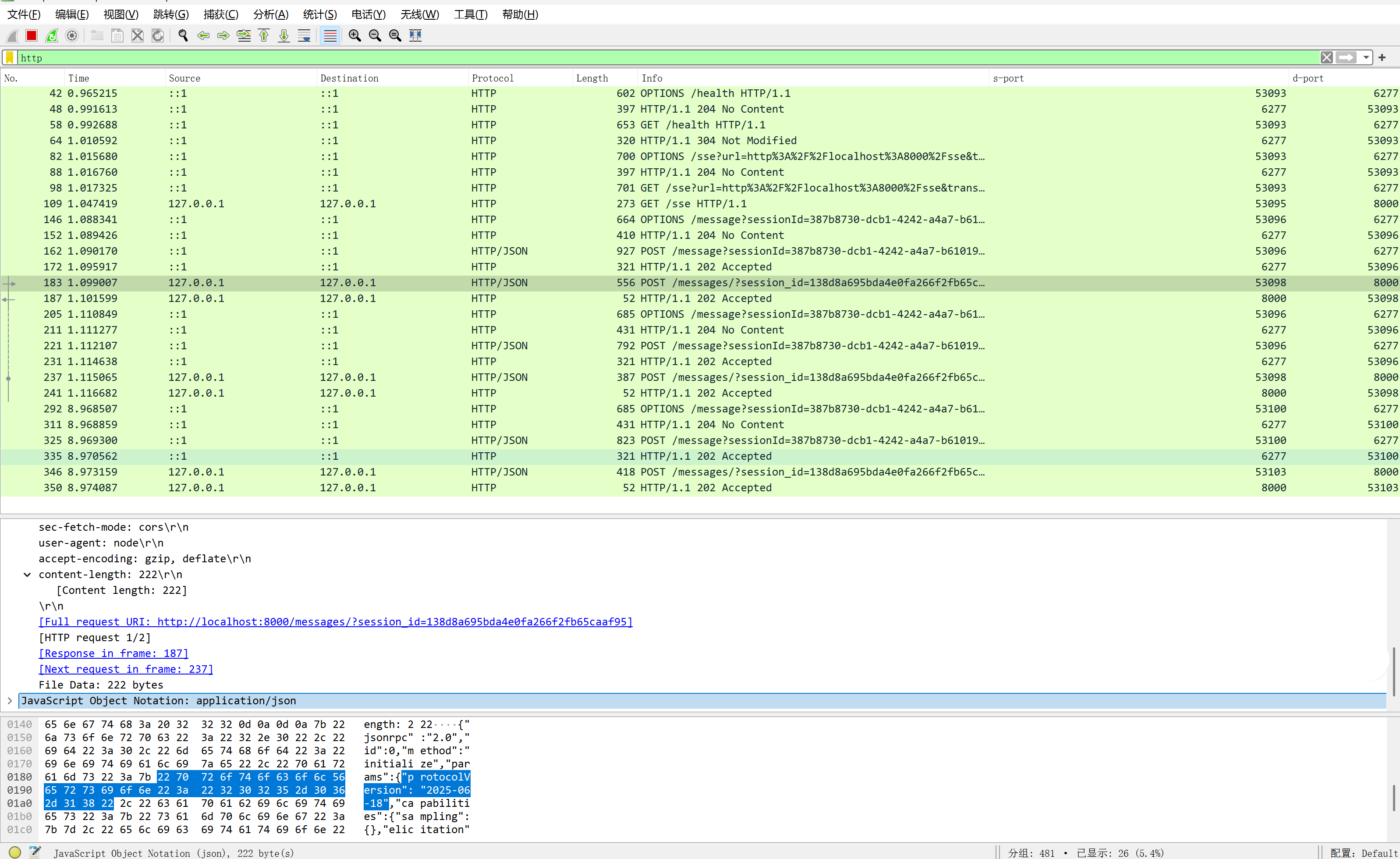The height and width of the screenshot is (859, 1400).
Task: Zoom out the main window text
Action: 375,36
